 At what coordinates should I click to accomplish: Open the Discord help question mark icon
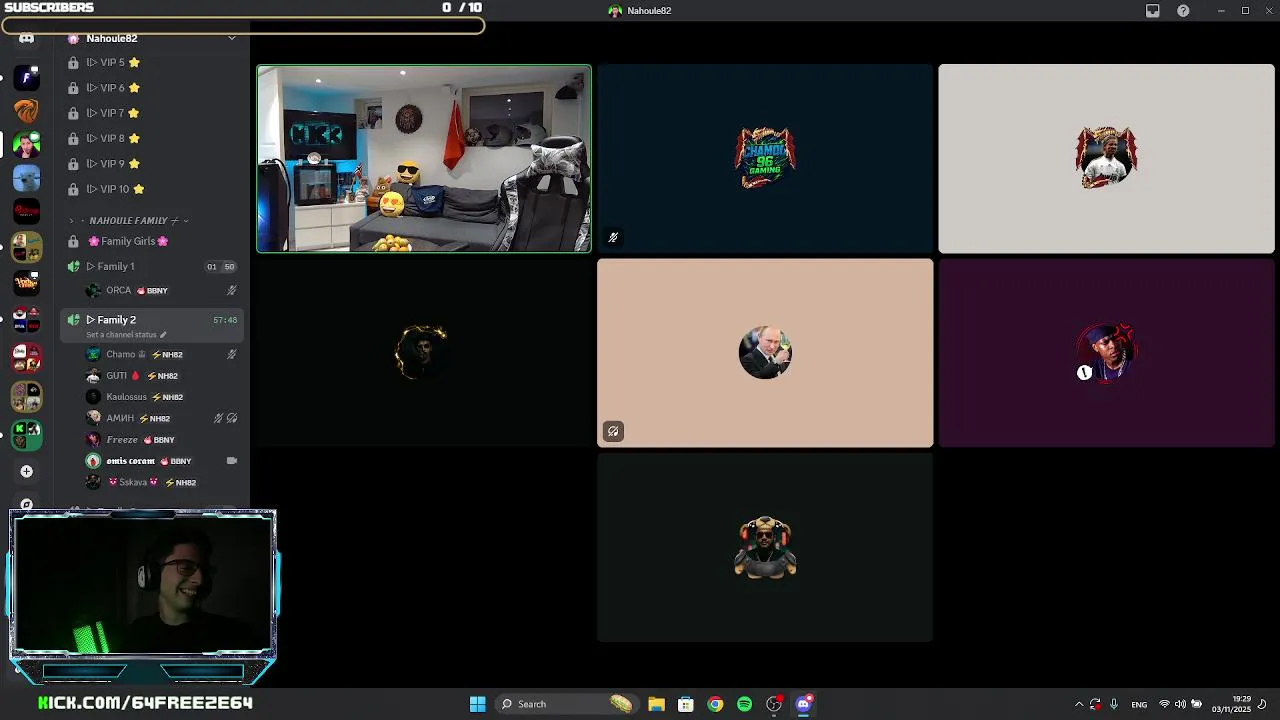tap(1183, 11)
